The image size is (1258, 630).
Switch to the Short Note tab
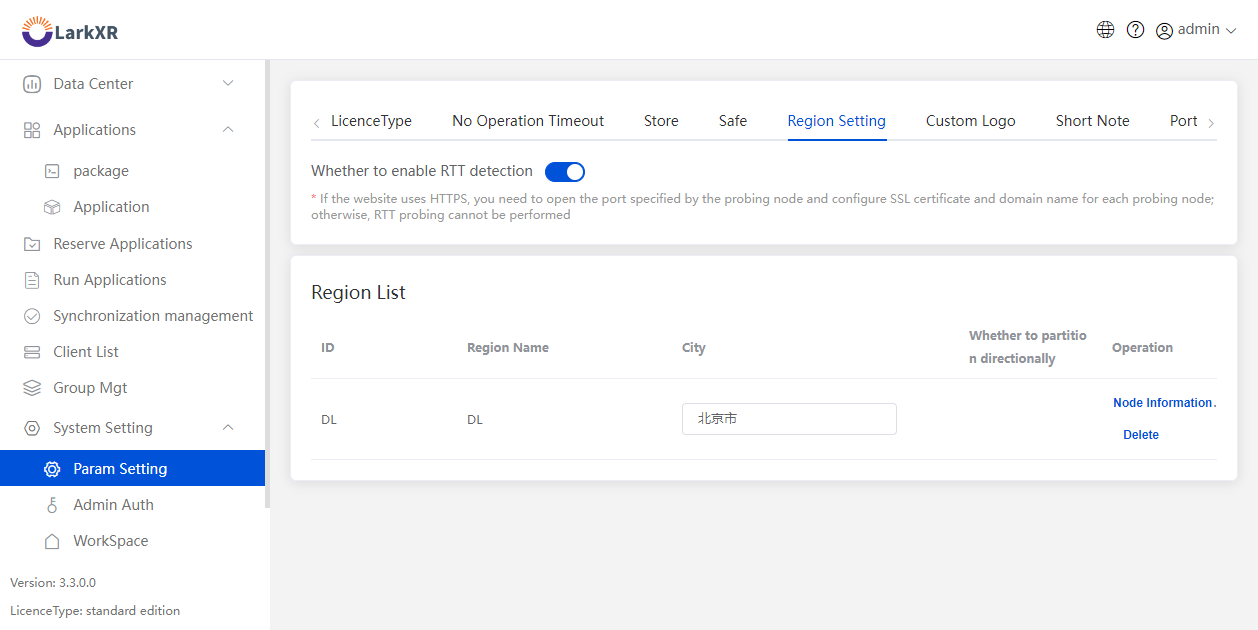pos(1093,121)
